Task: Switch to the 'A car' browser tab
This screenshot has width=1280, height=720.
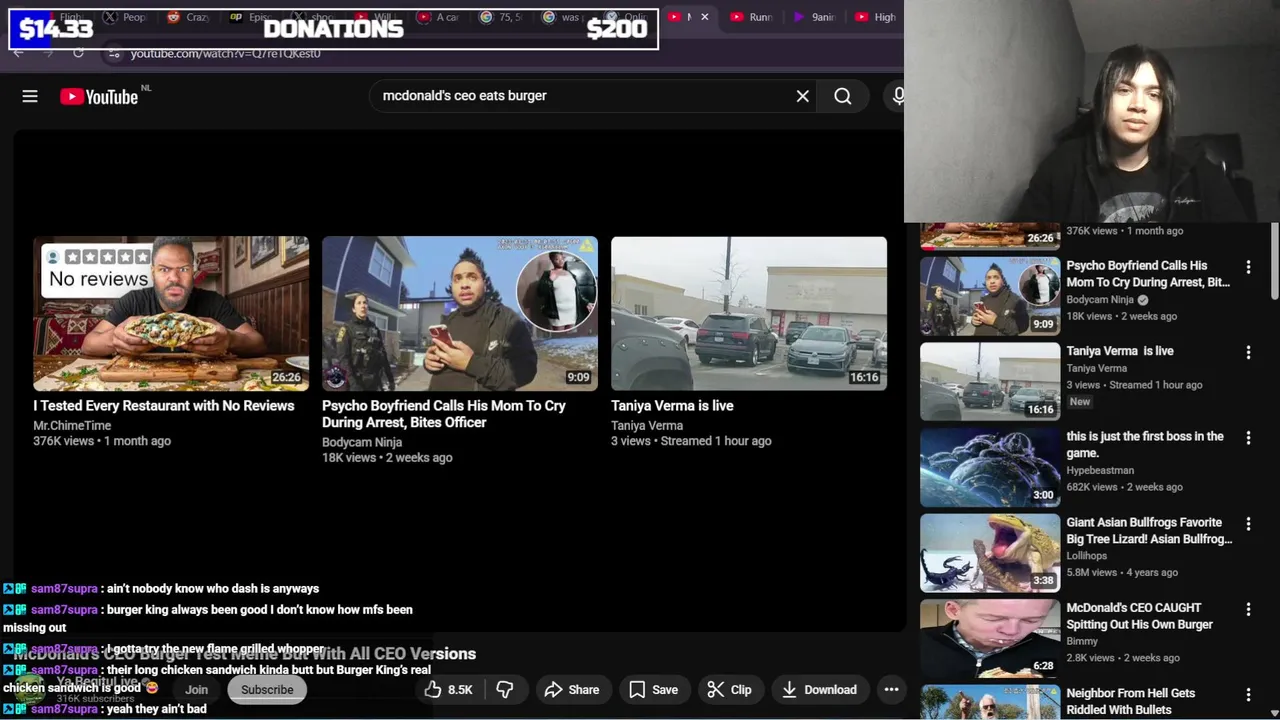Action: (438, 17)
